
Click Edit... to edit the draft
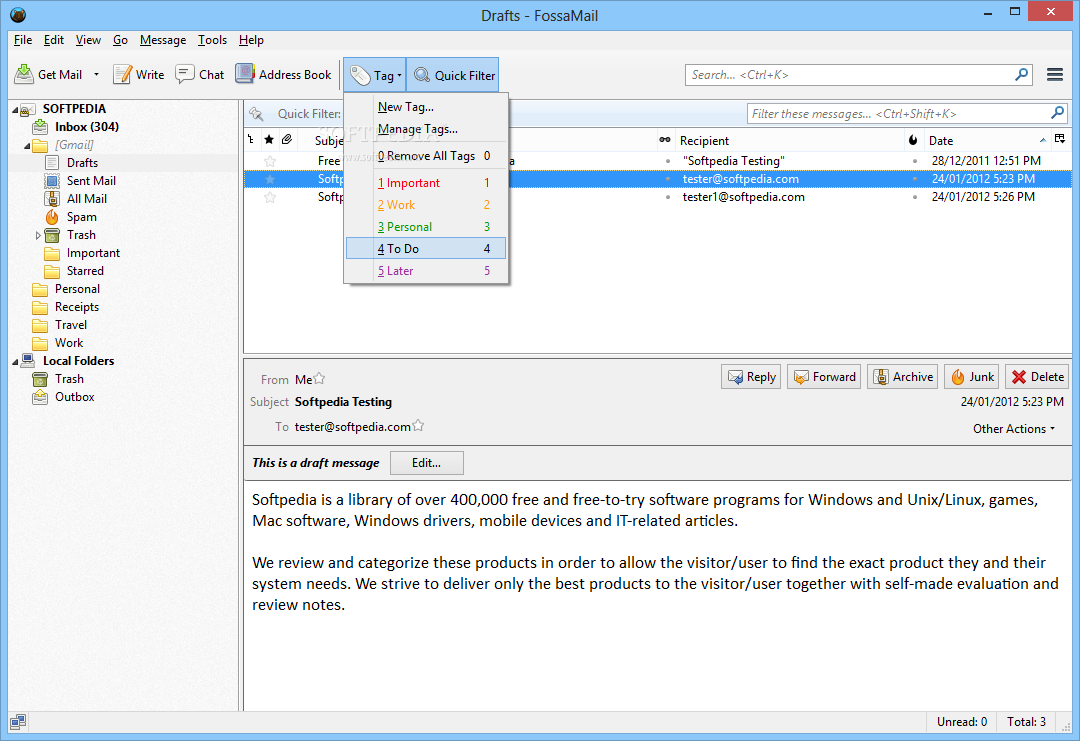click(x=426, y=463)
